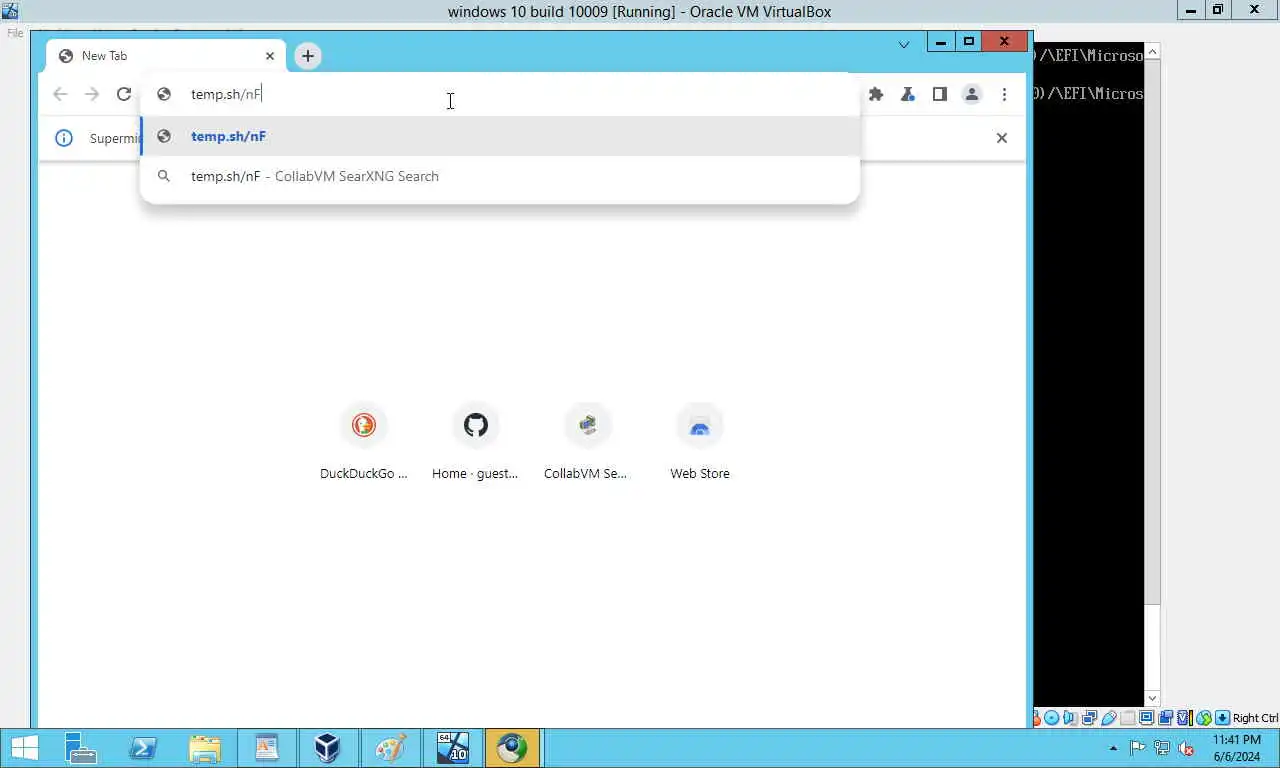Screen dimensions: 1280x768
Task: Click the Right Ctrl host key label
Action: (x=1256, y=718)
